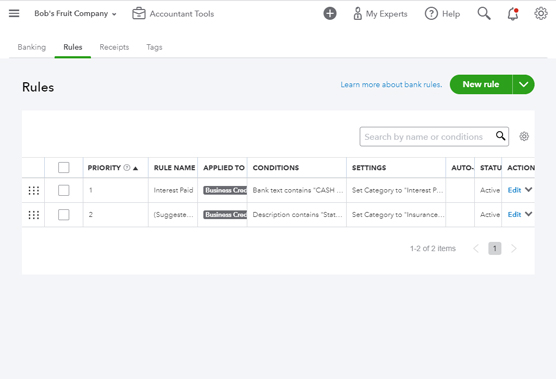
Task: Switch to the Receipts tab
Action: tap(114, 47)
